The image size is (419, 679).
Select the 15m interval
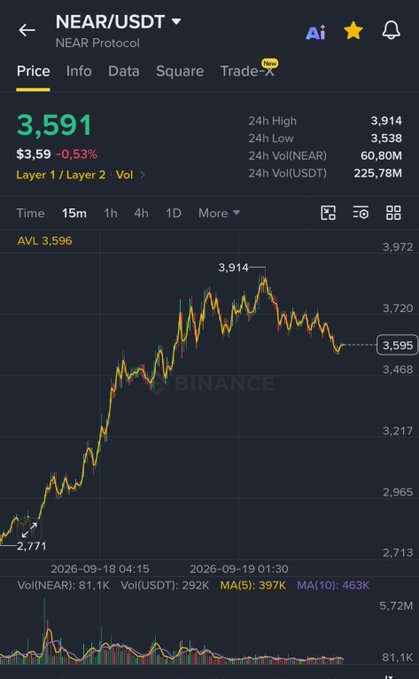pyautogui.click(x=74, y=213)
